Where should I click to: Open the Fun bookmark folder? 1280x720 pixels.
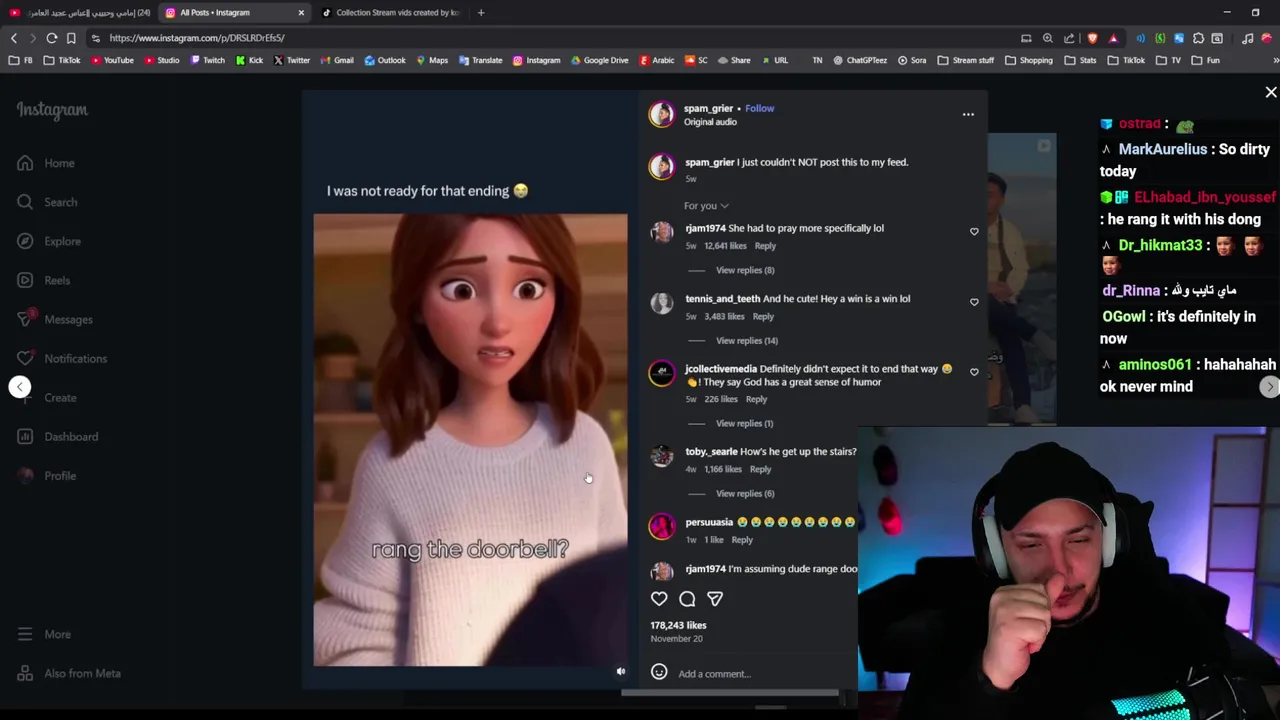click(1205, 60)
